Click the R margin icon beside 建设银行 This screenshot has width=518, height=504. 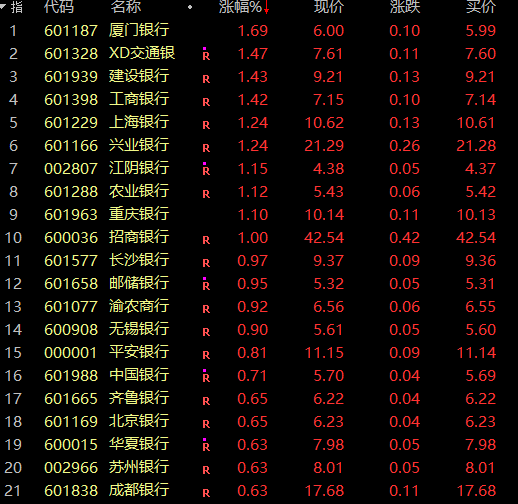pyautogui.click(x=206, y=79)
